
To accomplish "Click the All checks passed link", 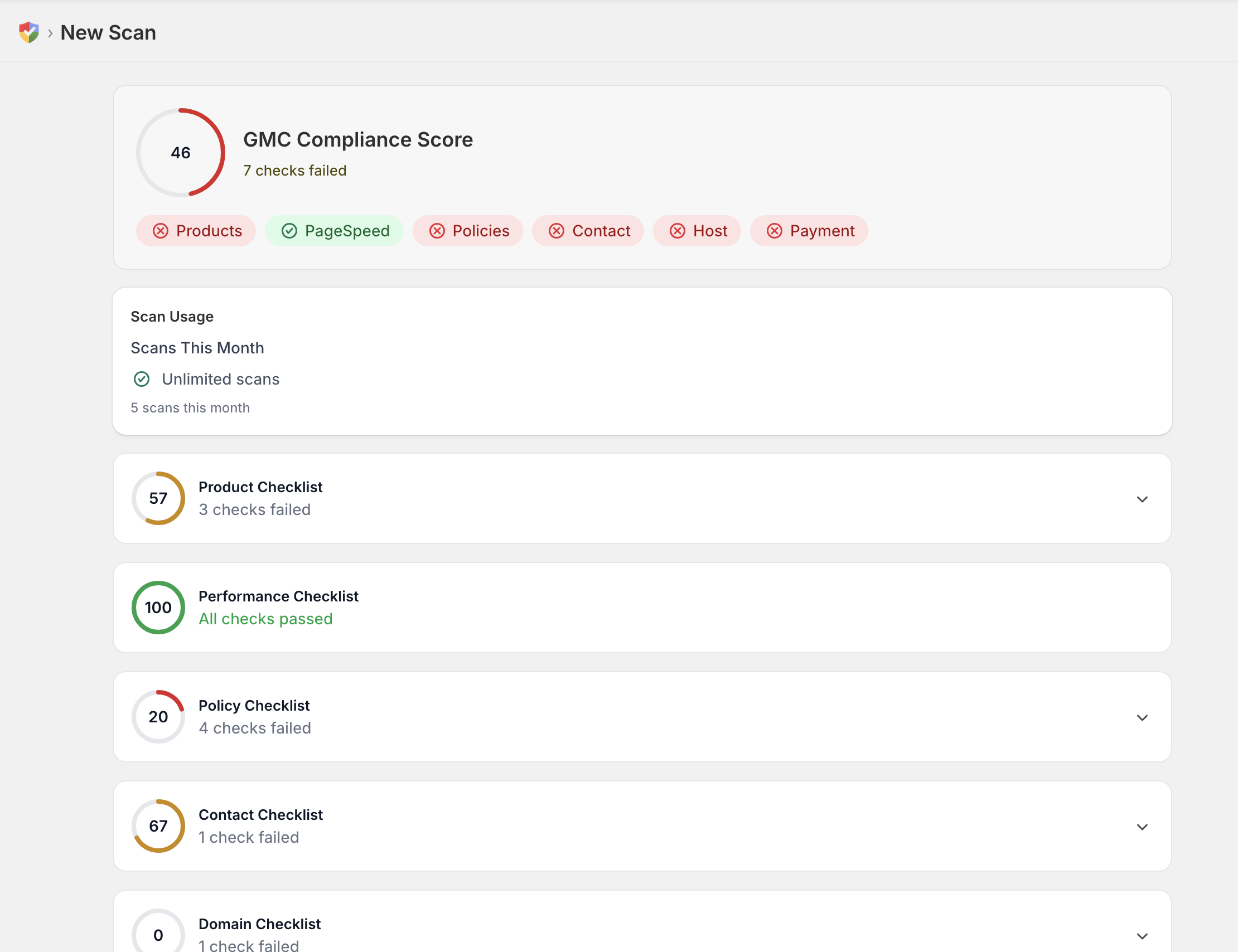I will (x=265, y=619).
